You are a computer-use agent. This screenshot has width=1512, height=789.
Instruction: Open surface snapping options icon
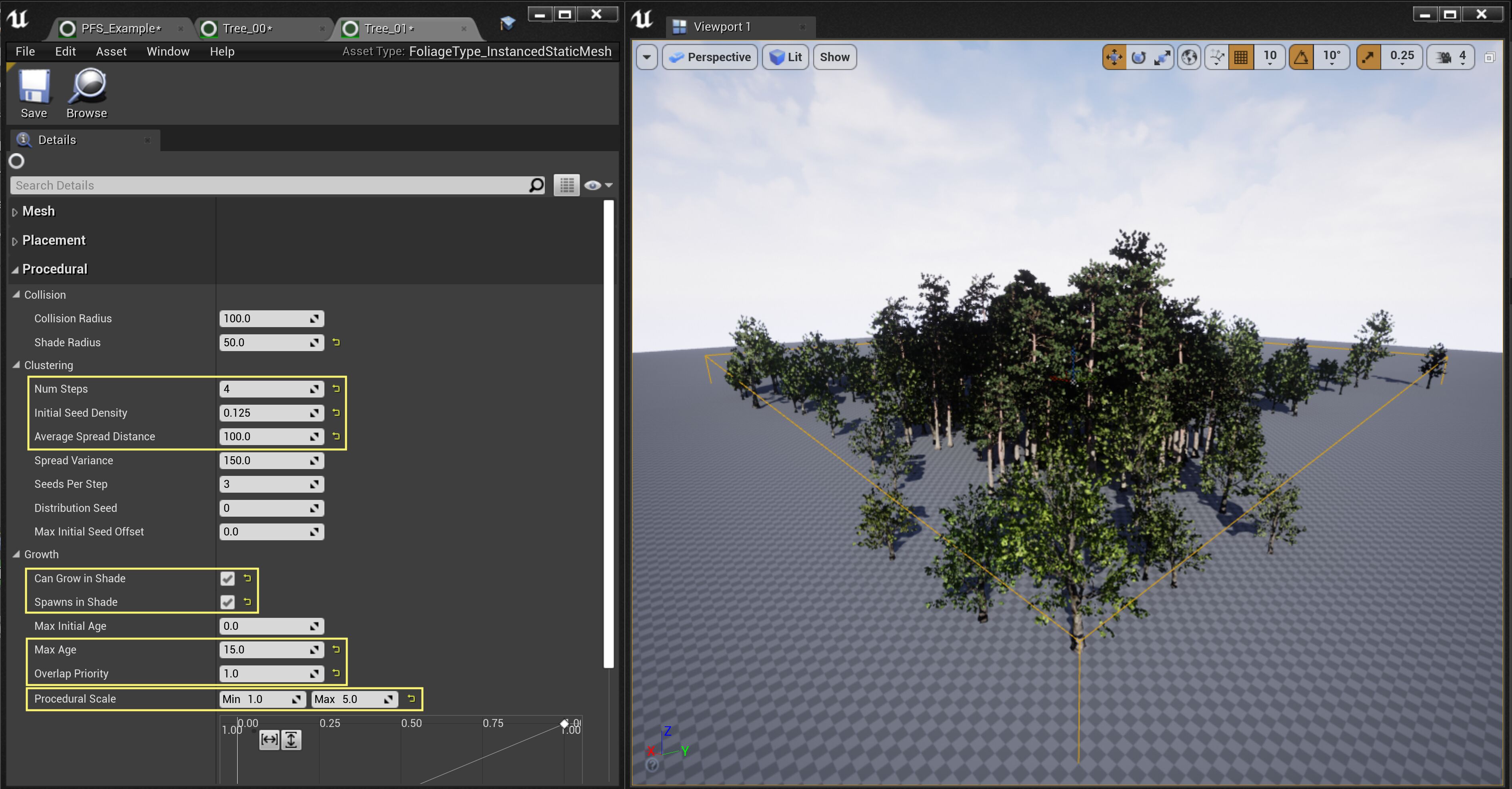[1217, 57]
